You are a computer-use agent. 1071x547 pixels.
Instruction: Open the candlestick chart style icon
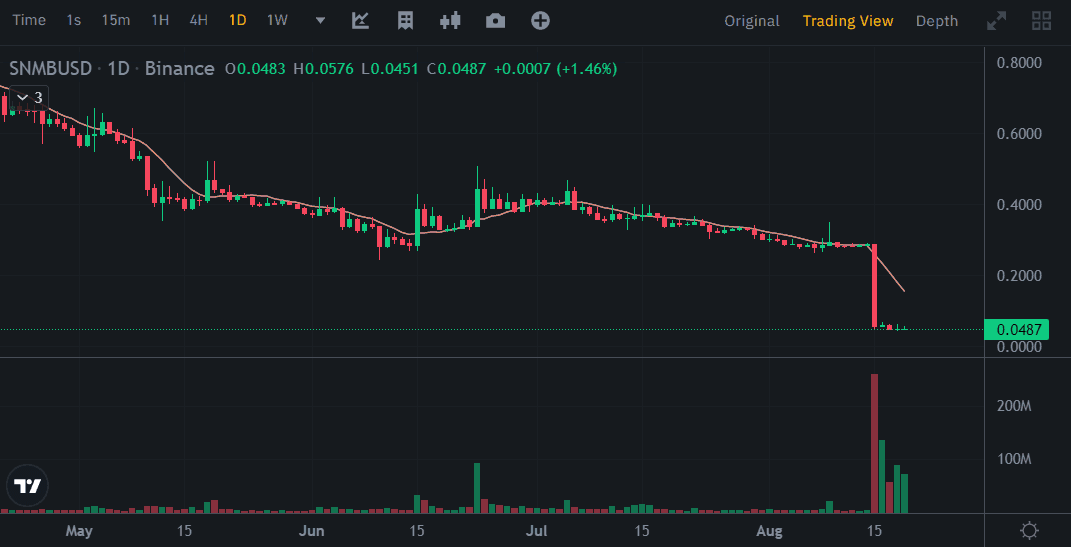coord(450,20)
